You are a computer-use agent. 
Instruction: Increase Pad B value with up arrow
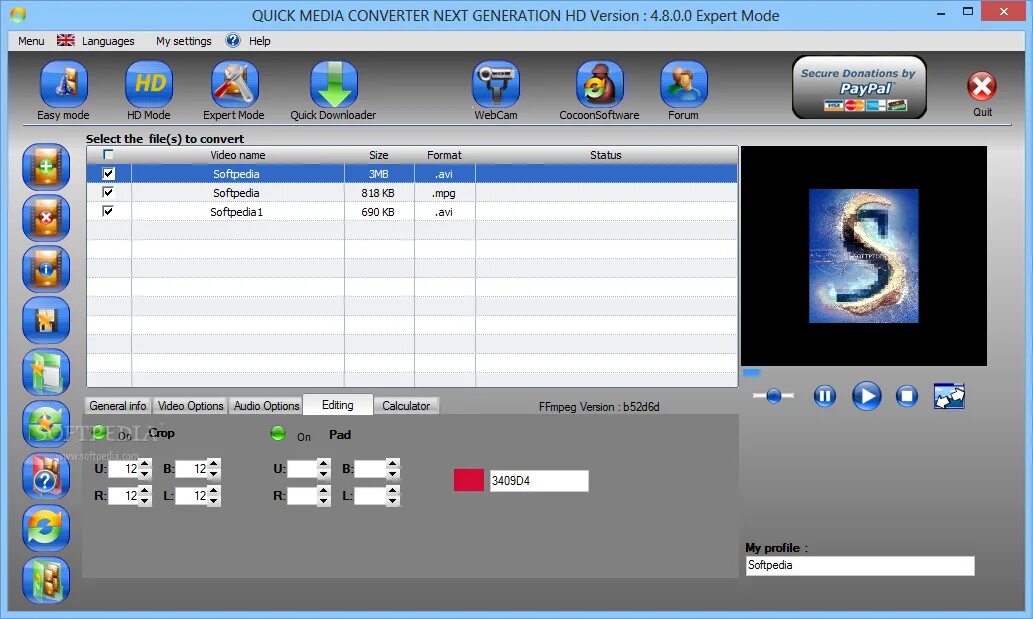coord(393,464)
